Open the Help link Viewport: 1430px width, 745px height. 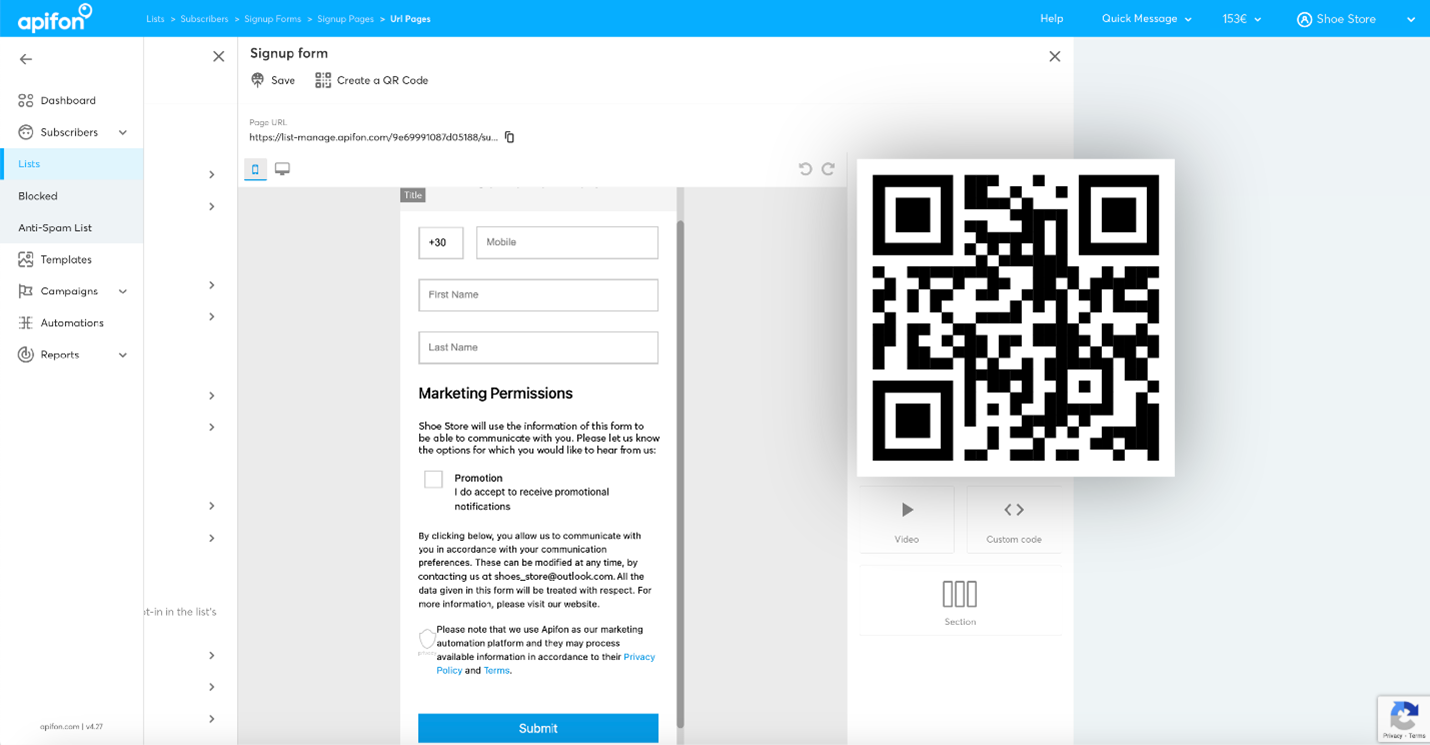(x=1052, y=19)
